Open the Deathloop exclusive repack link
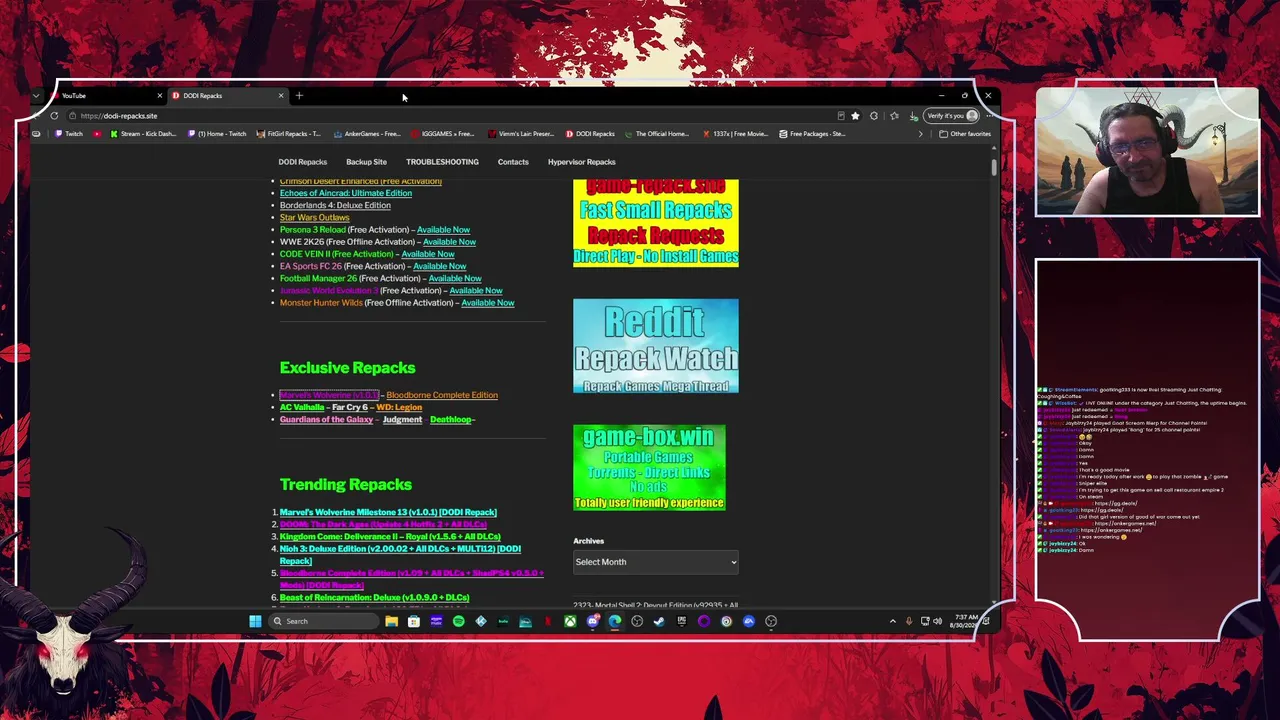Viewport: 1280px width, 720px height. tap(450, 420)
